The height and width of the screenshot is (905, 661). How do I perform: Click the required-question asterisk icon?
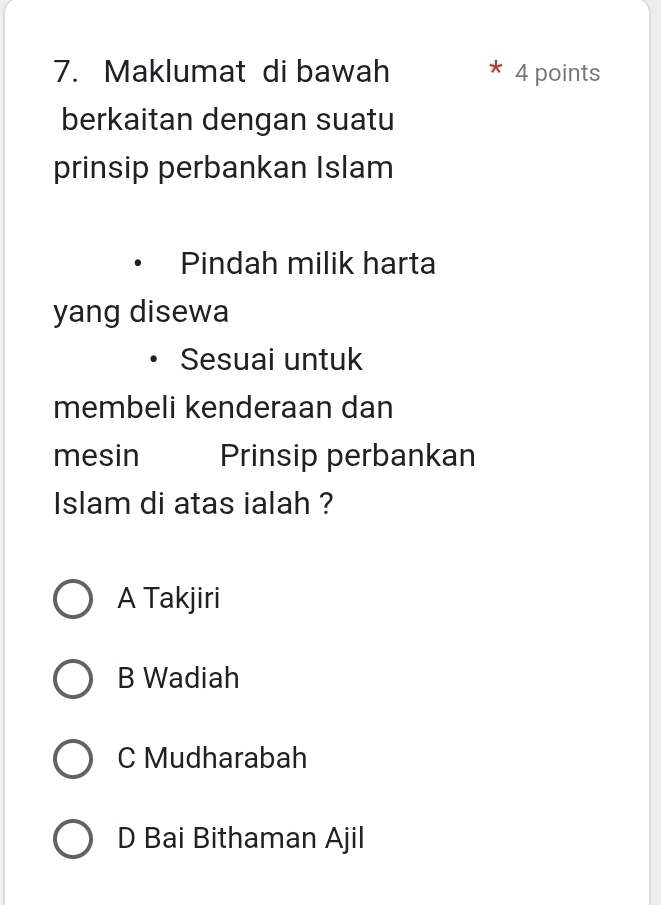pyautogui.click(x=494, y=70)
